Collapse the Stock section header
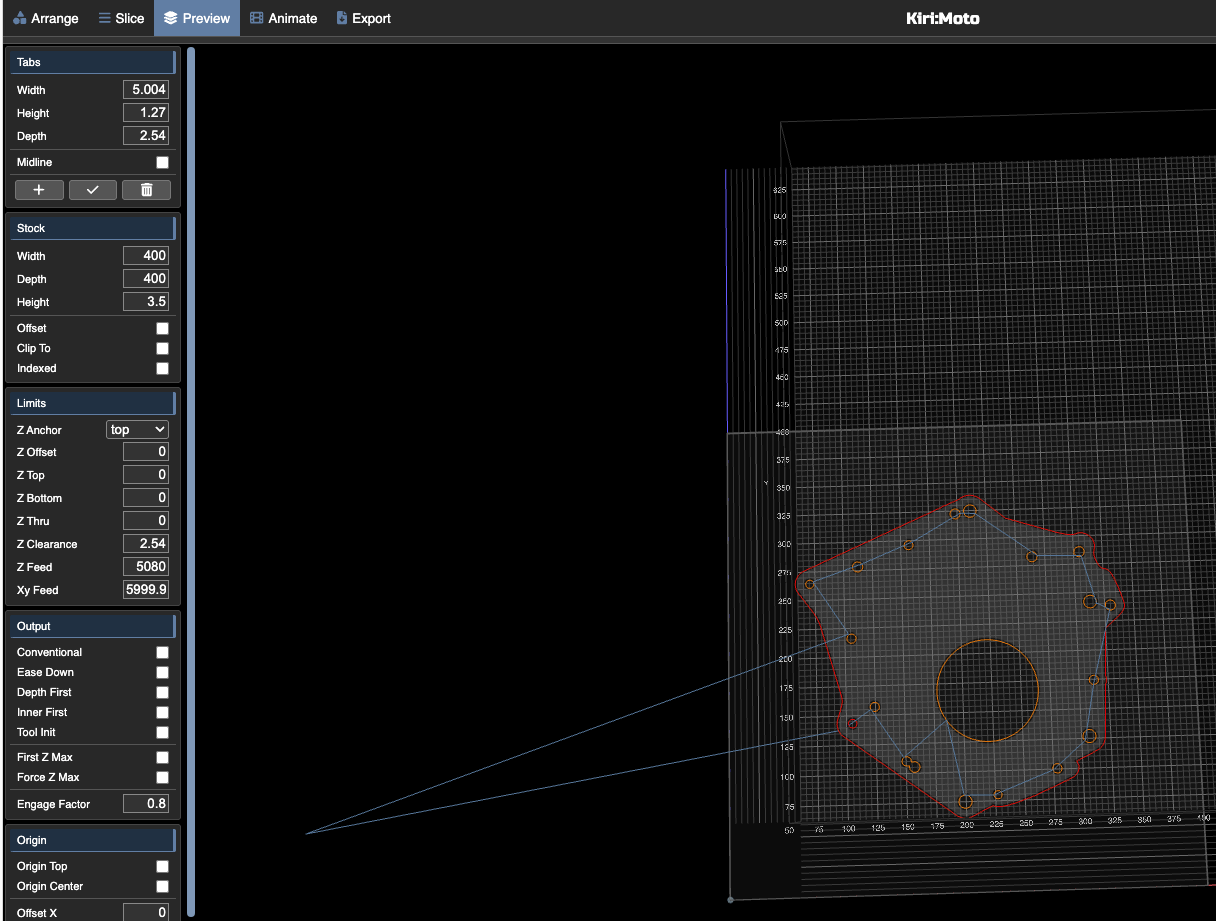 (x=92, y=228)
